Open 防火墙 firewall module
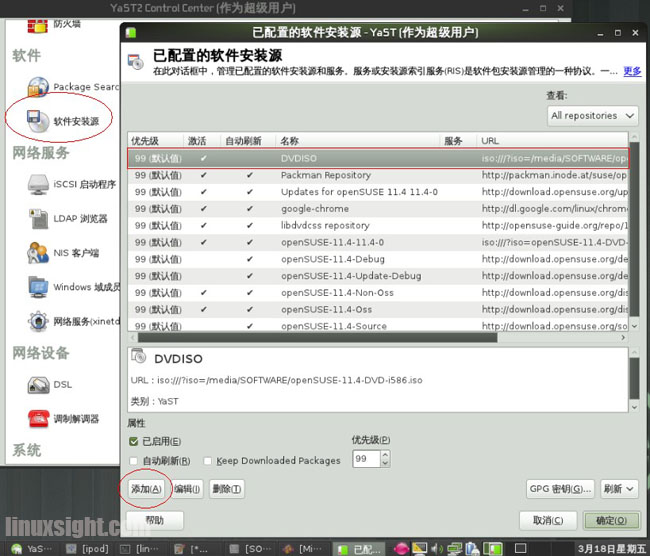650x556 pixels. (x=54, y=25)
